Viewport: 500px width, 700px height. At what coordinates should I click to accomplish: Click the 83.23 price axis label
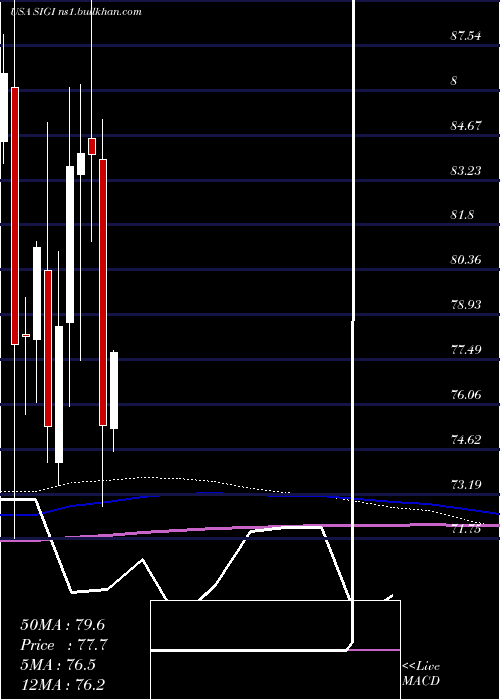click(x=466, y=170)
